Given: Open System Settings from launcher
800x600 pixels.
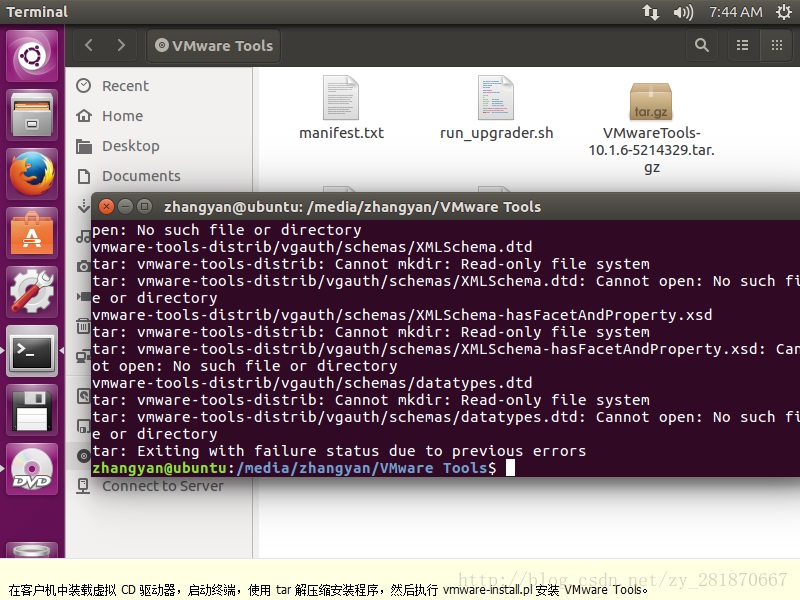Looking at the screenshot, I should pos(32,292).
